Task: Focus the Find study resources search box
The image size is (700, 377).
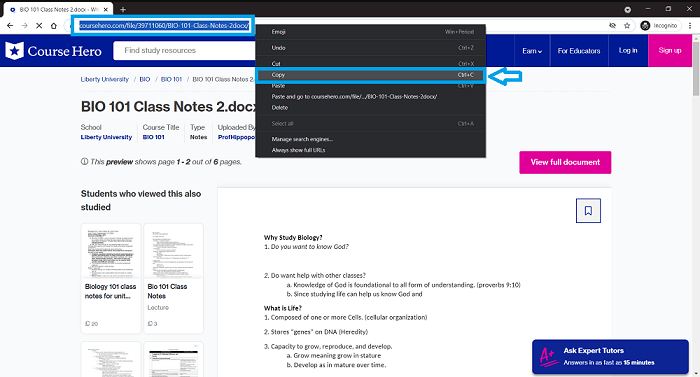Action: 184,50
